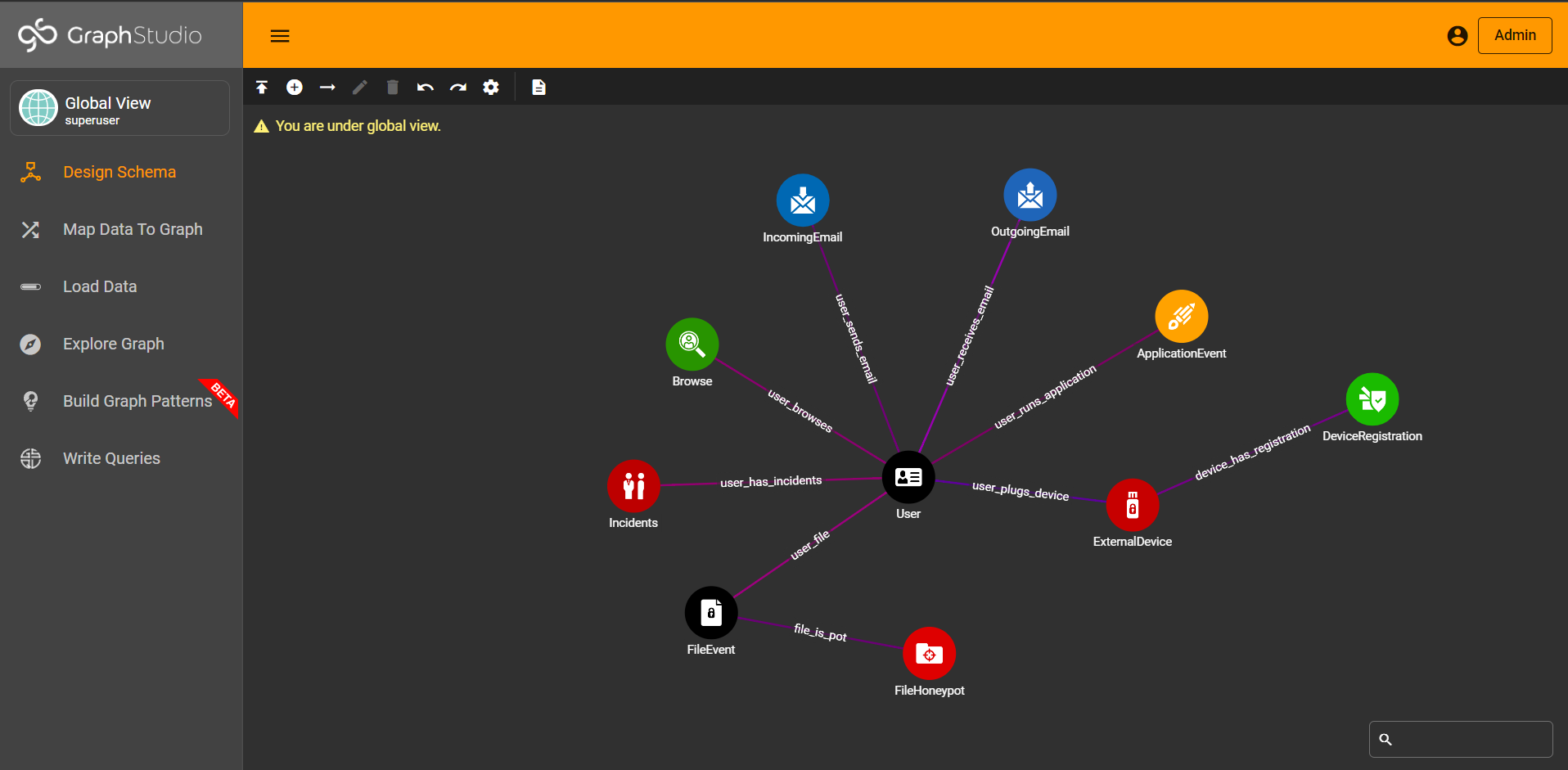Select the FileEvent vertex icon

(x=711, y=613)
